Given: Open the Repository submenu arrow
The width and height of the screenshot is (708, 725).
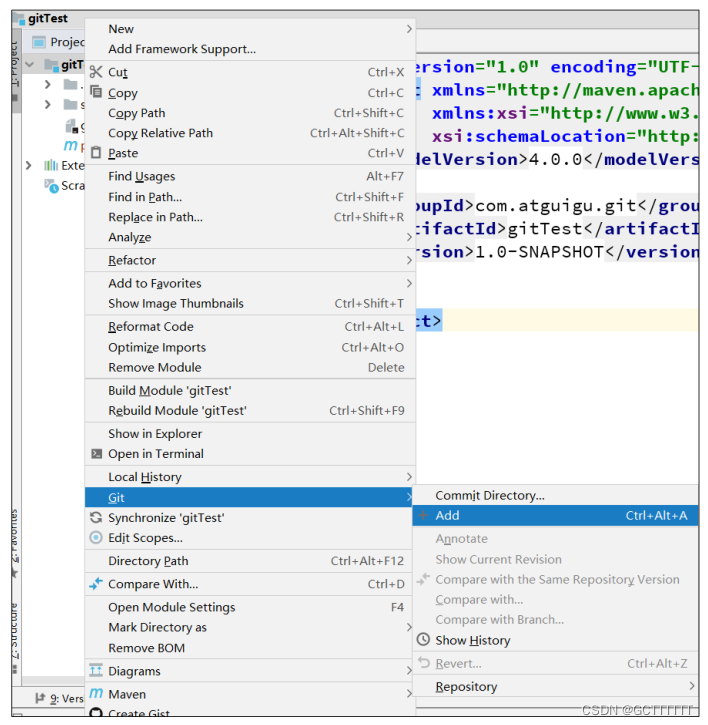Looking at the screenshot, I should [x=692, y=686].
